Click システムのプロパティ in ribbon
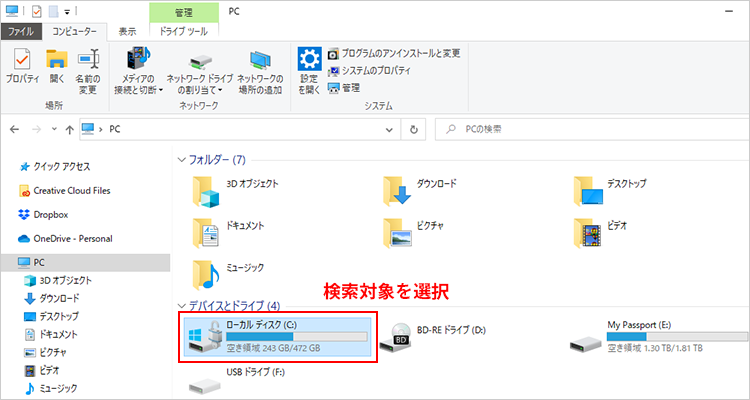This screenshot has height=400, width=750. tap(379, 70)
